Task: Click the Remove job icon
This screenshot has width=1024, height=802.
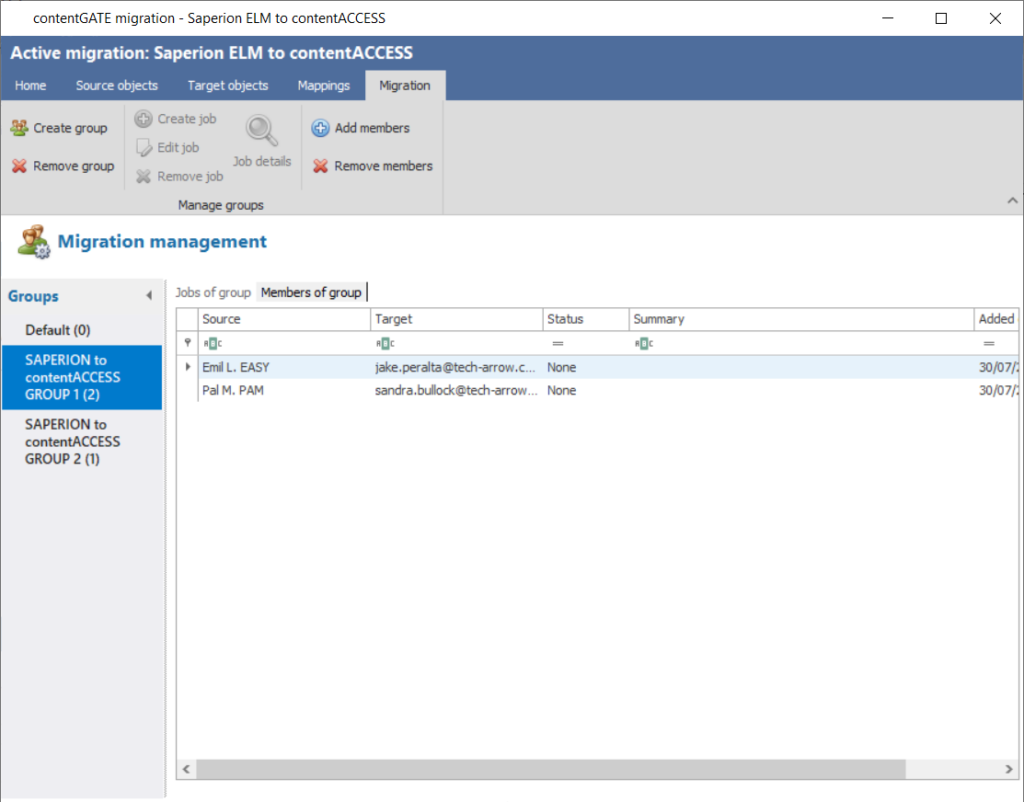Action: point(143,177)
